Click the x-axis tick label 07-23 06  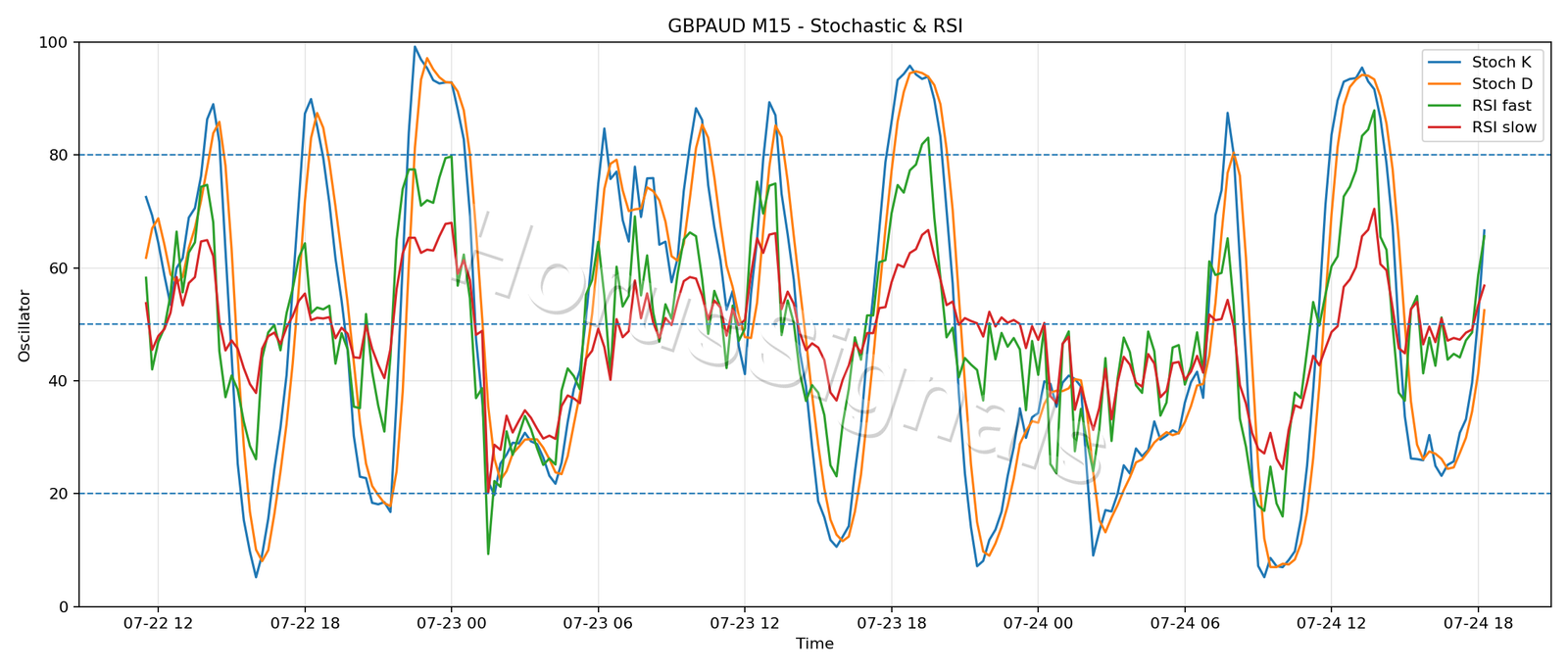[x=598, y=622]
